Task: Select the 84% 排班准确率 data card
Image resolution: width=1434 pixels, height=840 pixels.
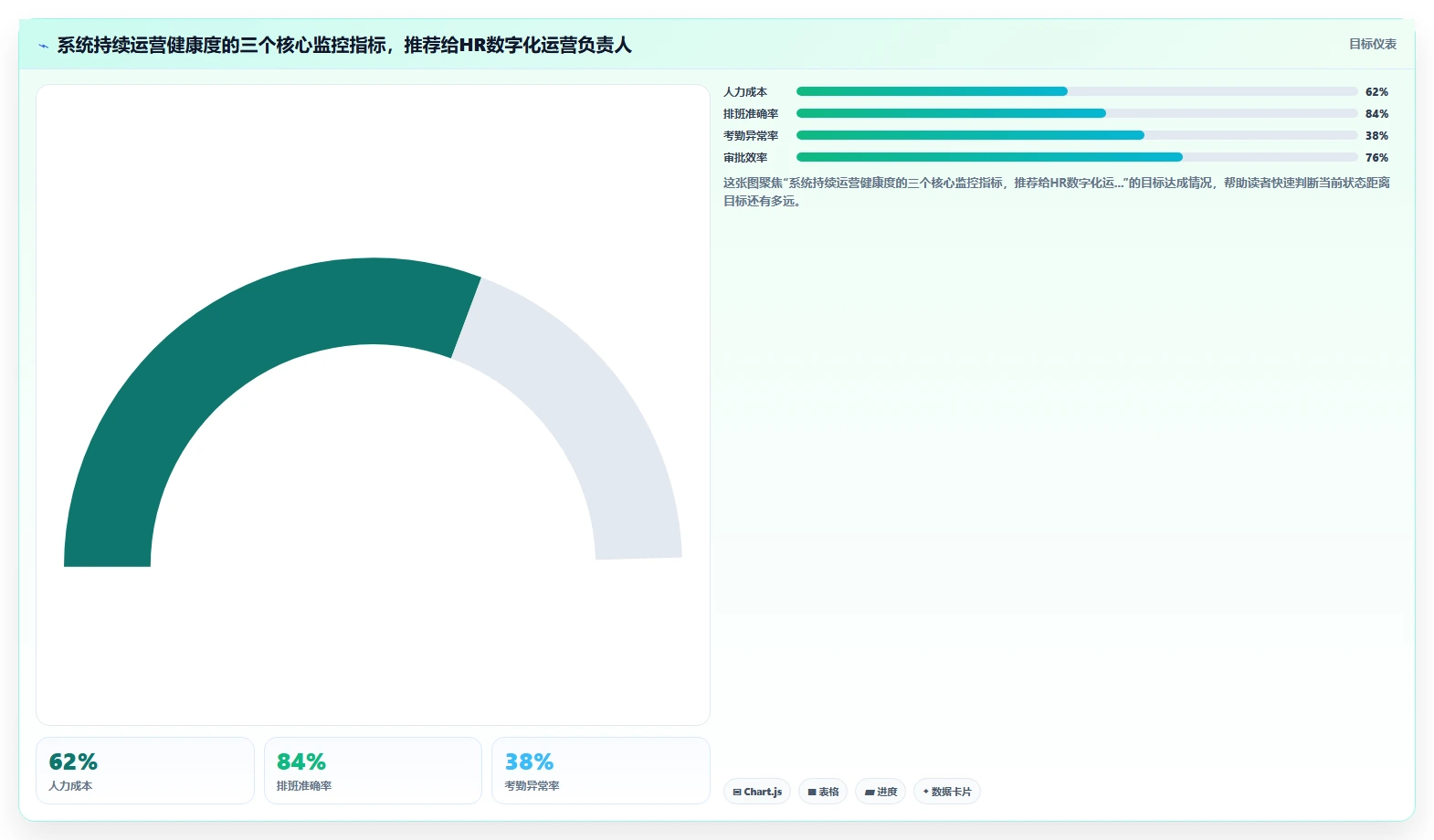Action: coord(373,771)
